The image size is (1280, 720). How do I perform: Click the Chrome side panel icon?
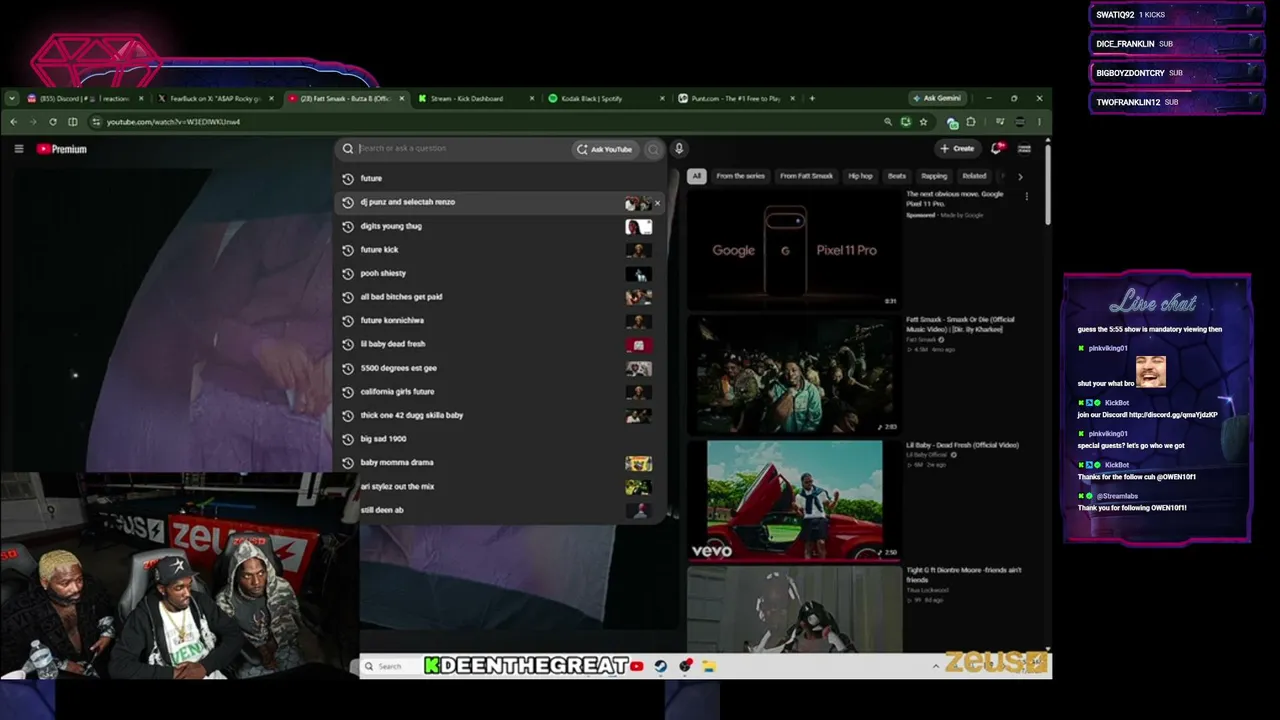73,122
